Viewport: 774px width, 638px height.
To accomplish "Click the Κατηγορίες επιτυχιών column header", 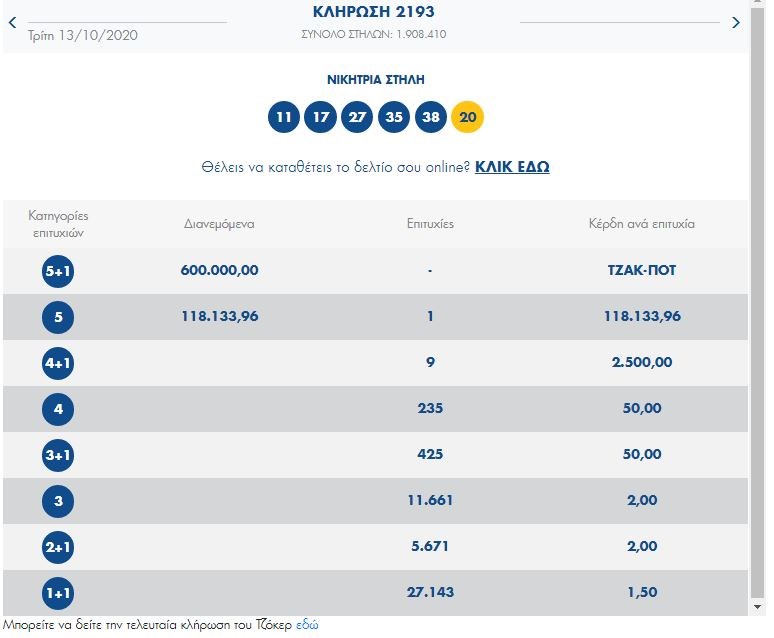I will click(58, 224).
